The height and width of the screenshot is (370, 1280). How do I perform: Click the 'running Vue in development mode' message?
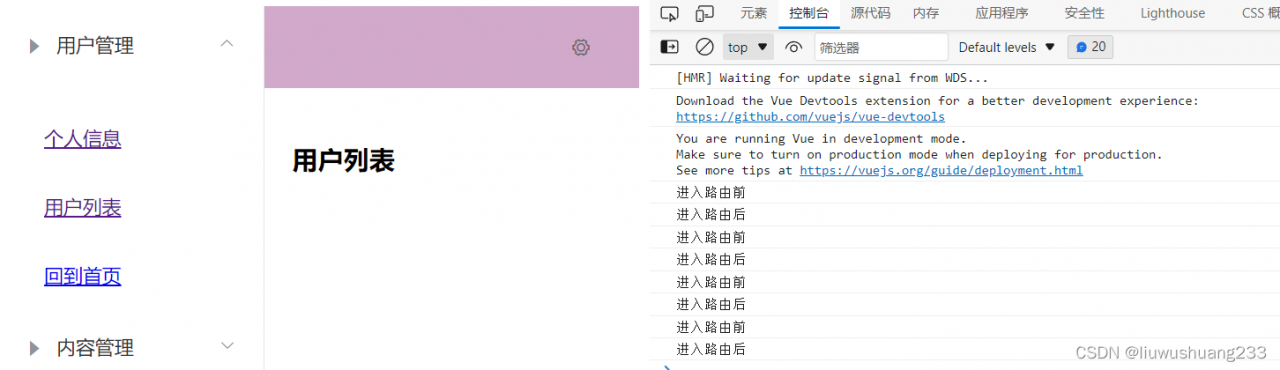821,139
